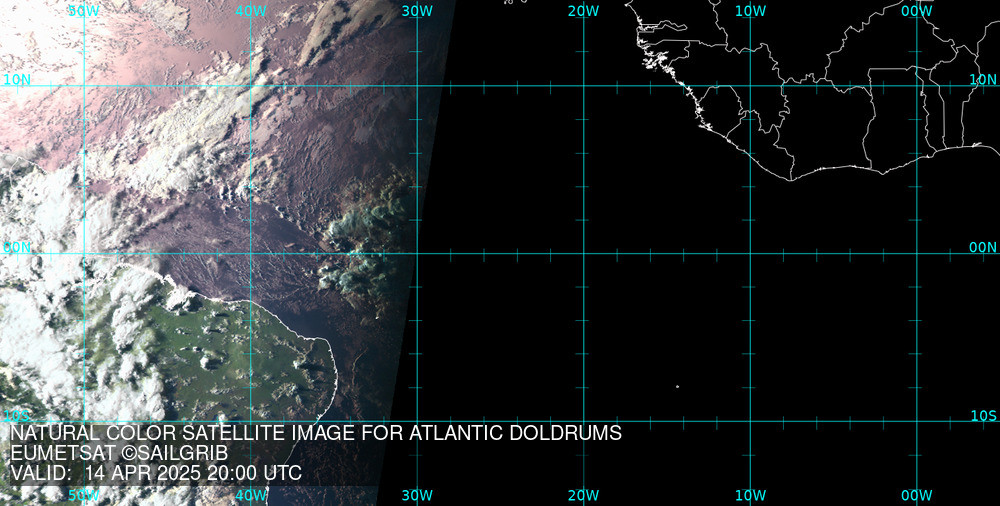
Task: Click the 10W longitude label along the top edge
Action: pyautogui.click(x=750, y=11)
